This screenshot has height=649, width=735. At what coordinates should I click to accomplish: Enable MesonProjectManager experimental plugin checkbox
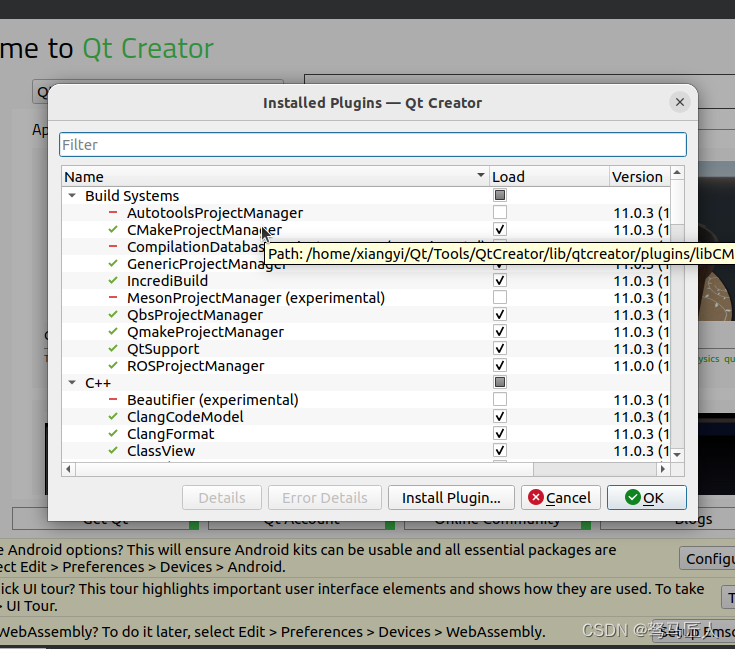[x=500, y=297]
